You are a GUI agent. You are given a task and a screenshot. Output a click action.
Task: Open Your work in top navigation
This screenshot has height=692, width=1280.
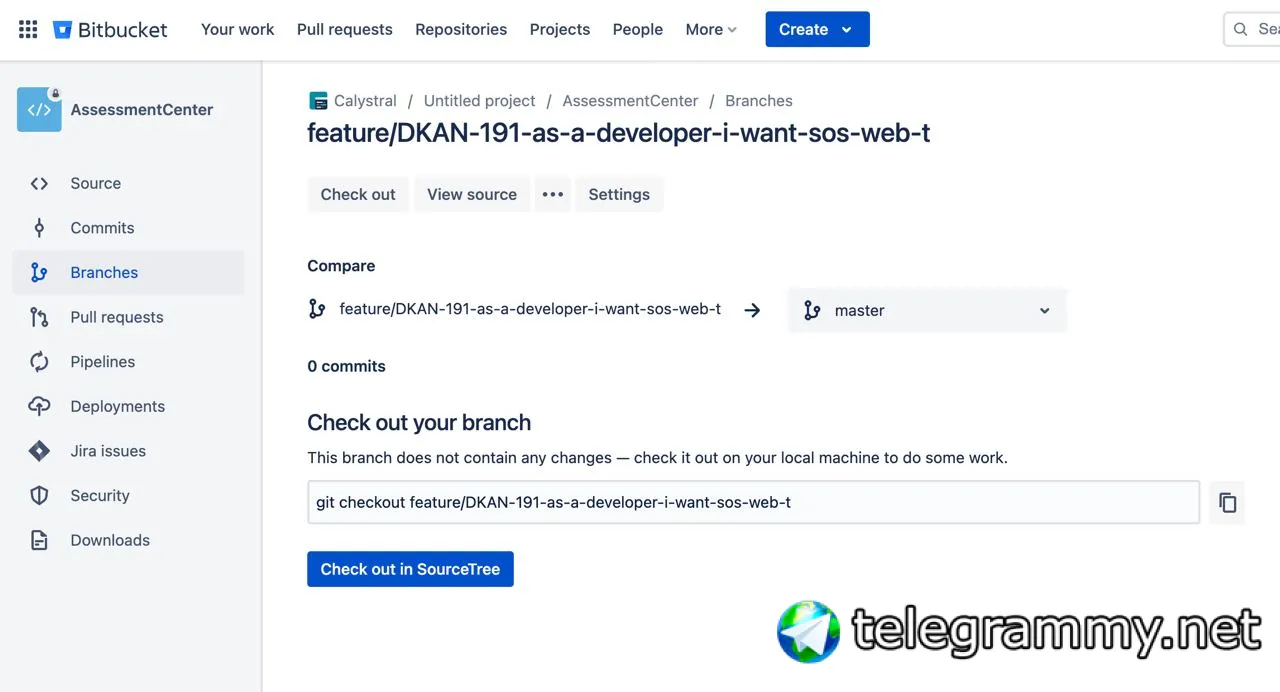tap(237, 29)
